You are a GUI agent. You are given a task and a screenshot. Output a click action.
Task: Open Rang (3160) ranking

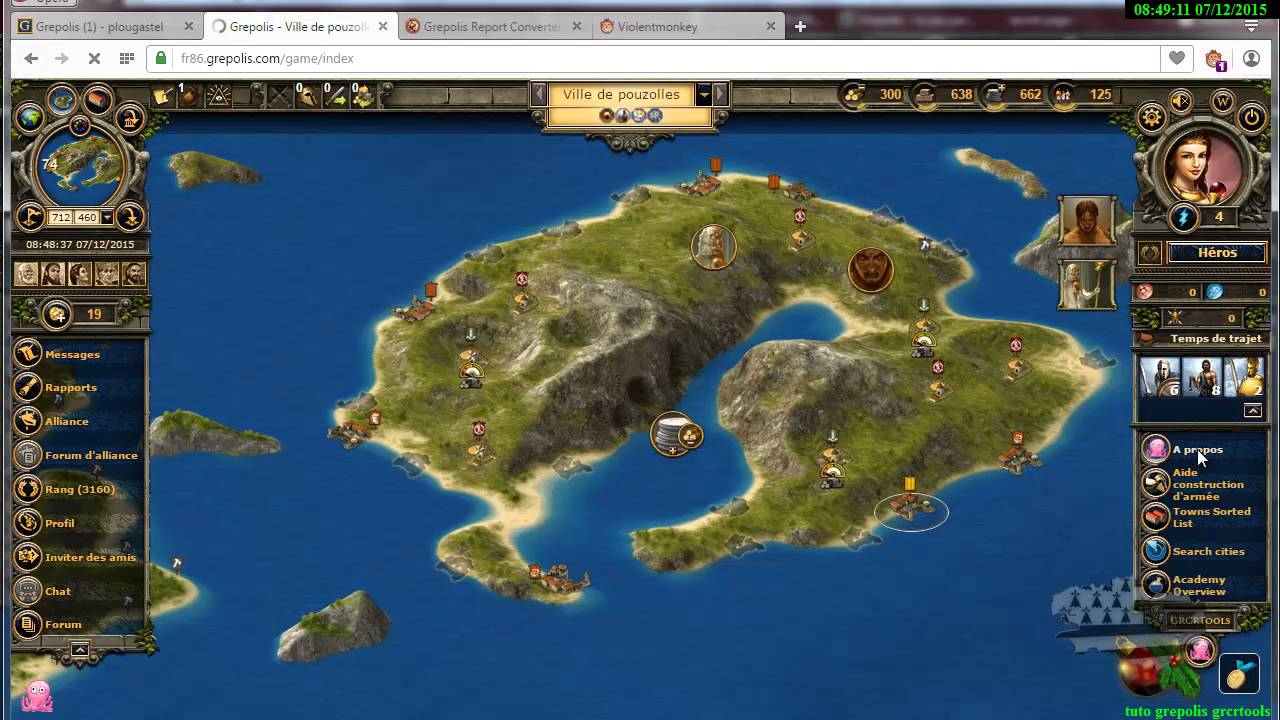tap(79, 489)
